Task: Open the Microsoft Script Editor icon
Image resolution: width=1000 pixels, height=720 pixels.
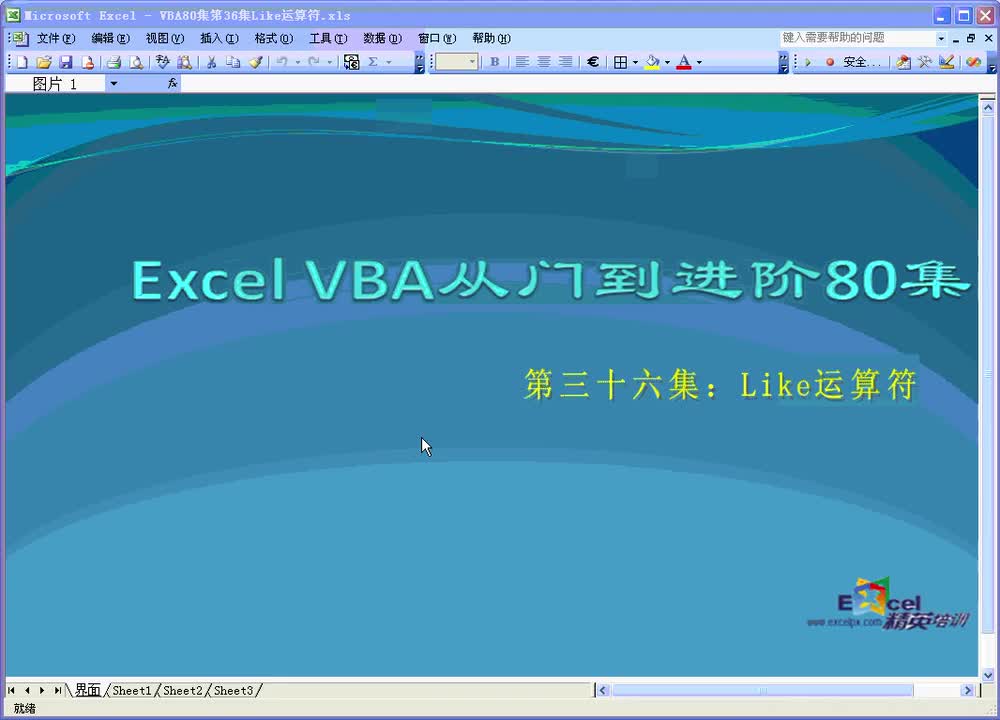Action: click(x=973, y=62)
